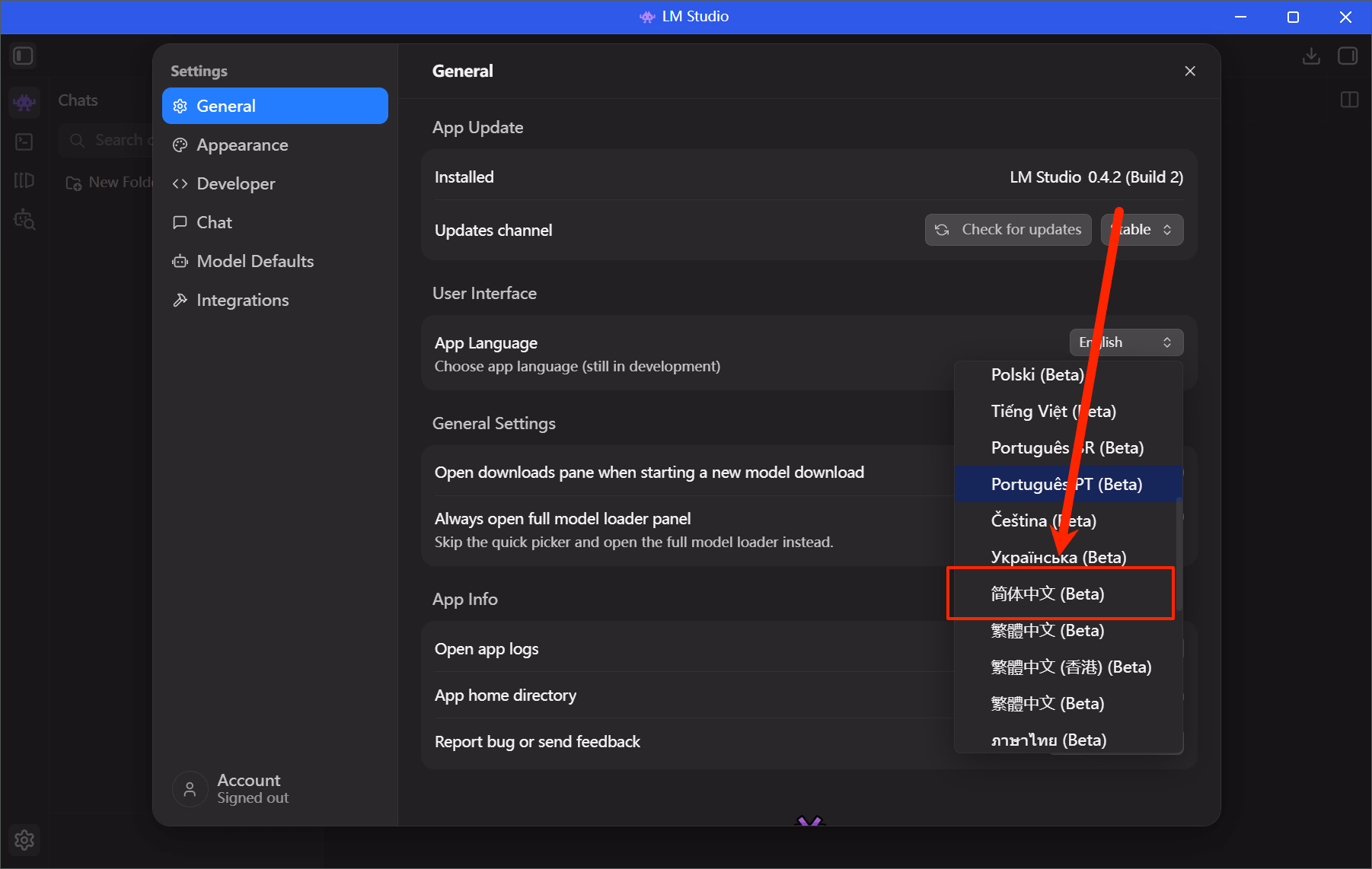The image size is (1372, 869).
Task: Close the Settings dialog
Action: [1190, 71]
